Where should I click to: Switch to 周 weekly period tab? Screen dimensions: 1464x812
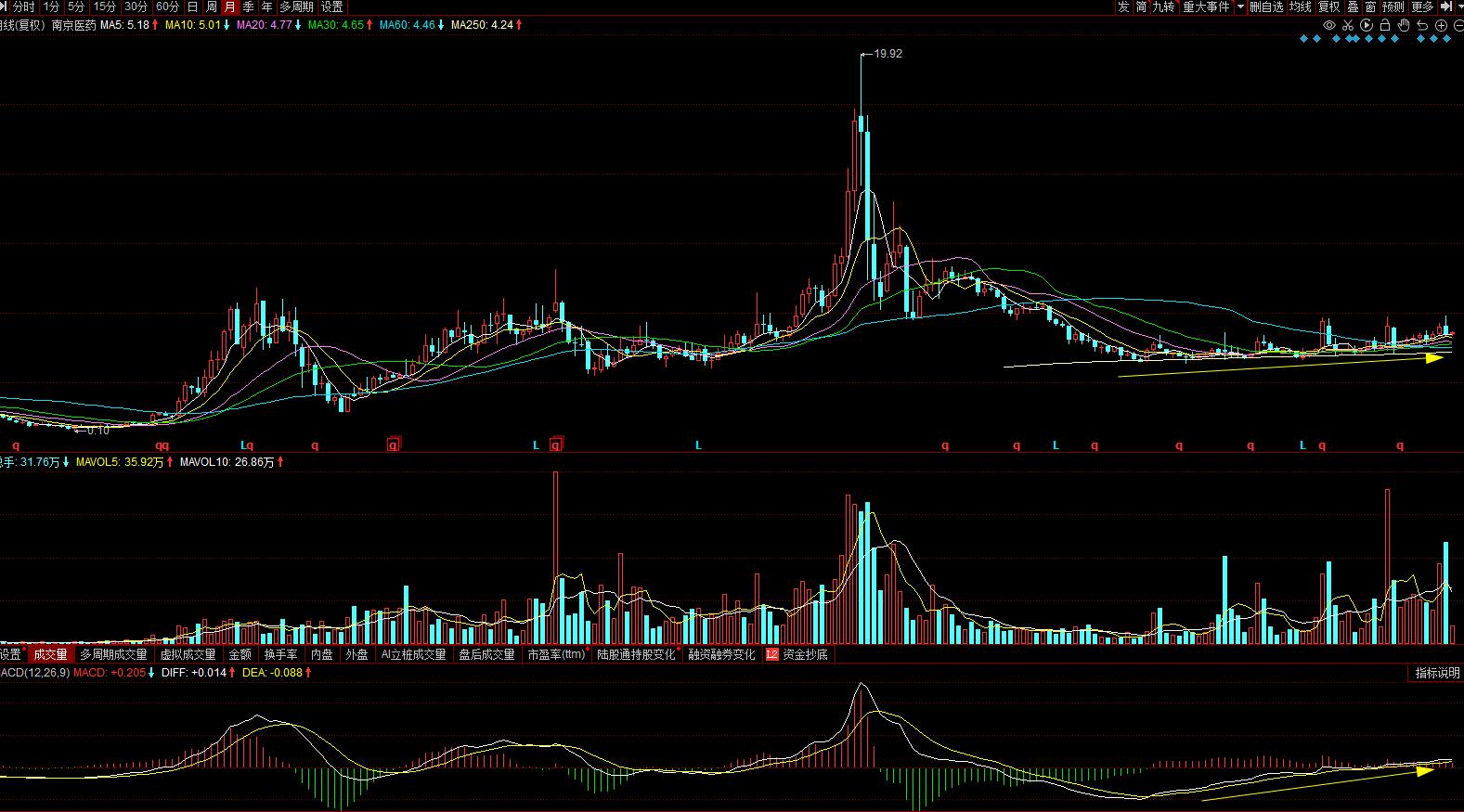212,6
